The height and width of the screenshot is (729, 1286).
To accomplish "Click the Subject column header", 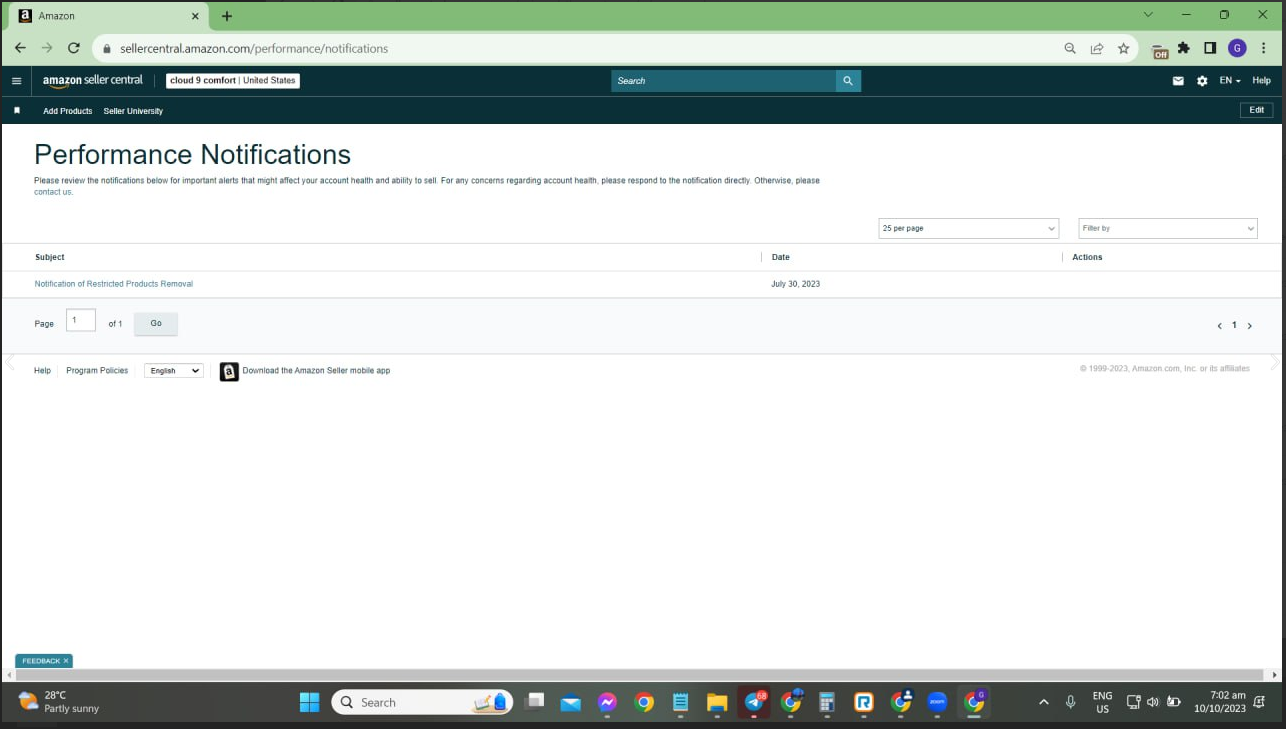I will coord(50,257).
